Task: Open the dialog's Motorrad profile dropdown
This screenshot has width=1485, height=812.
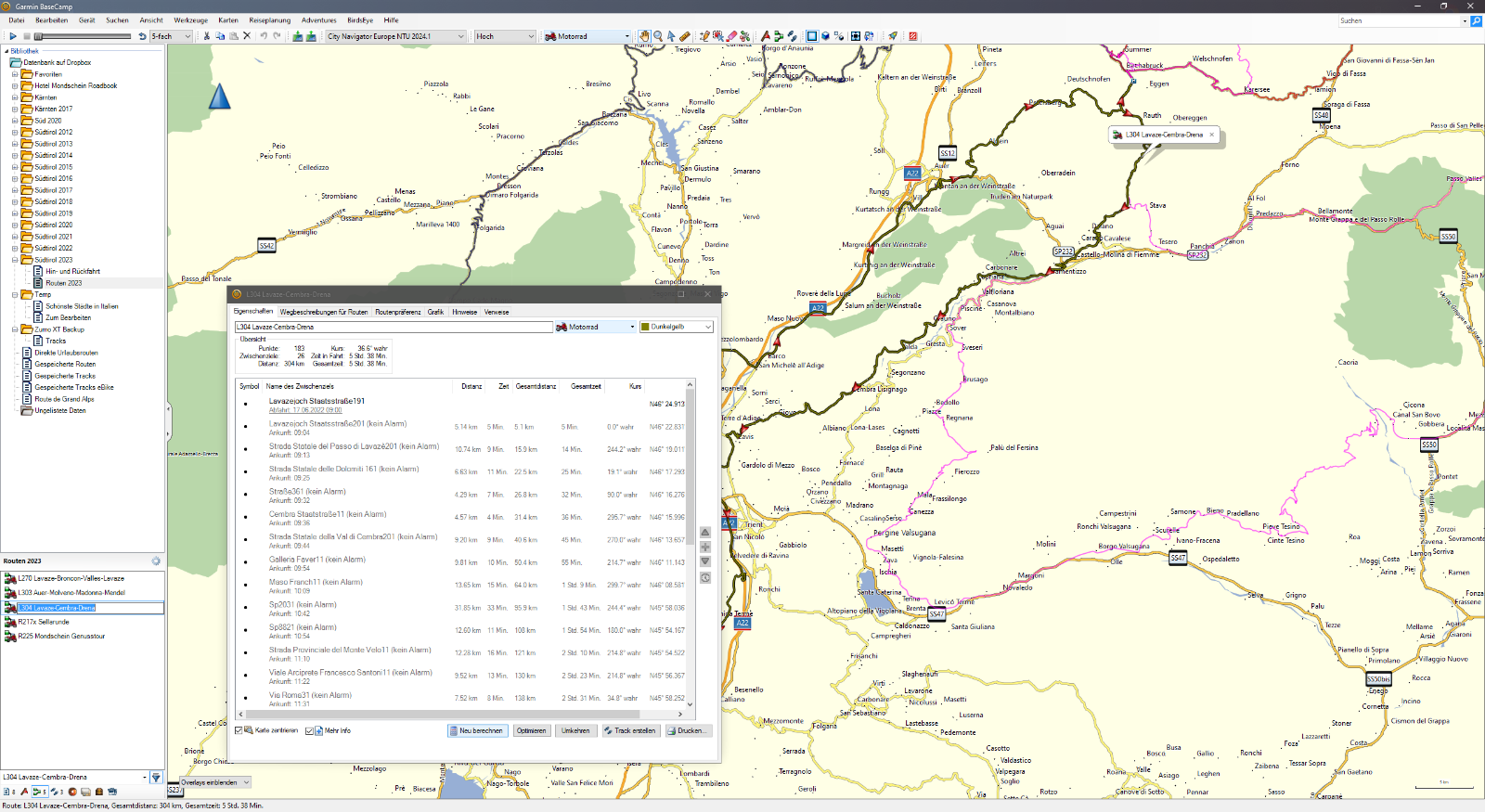Action: click(x=595, y=327)
